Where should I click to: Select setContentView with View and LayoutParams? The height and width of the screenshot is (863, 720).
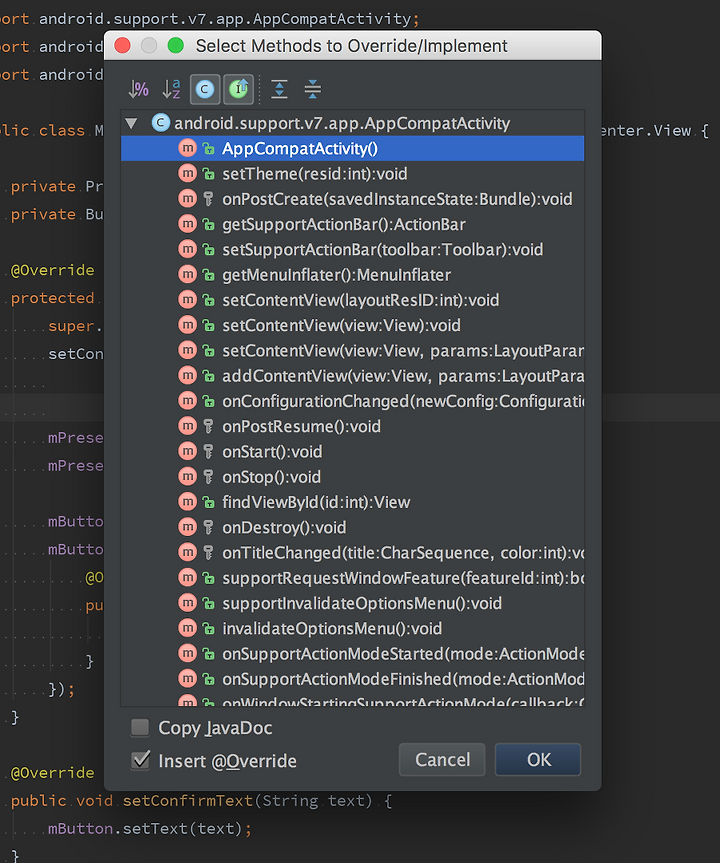coord(352,351)
